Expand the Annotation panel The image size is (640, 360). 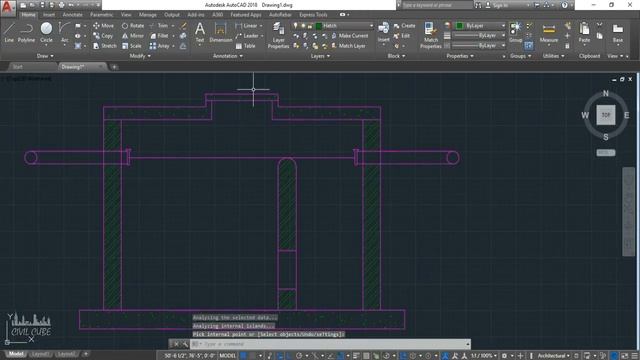coord(228,56)
